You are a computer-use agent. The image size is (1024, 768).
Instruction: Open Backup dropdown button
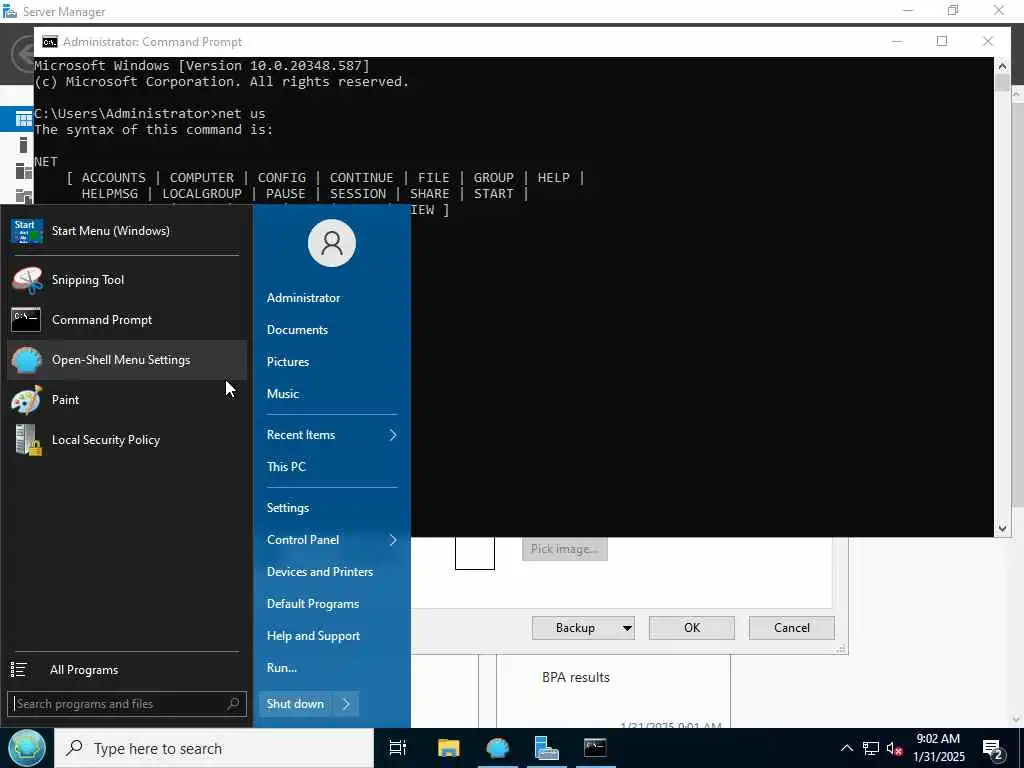click(583, 628)
